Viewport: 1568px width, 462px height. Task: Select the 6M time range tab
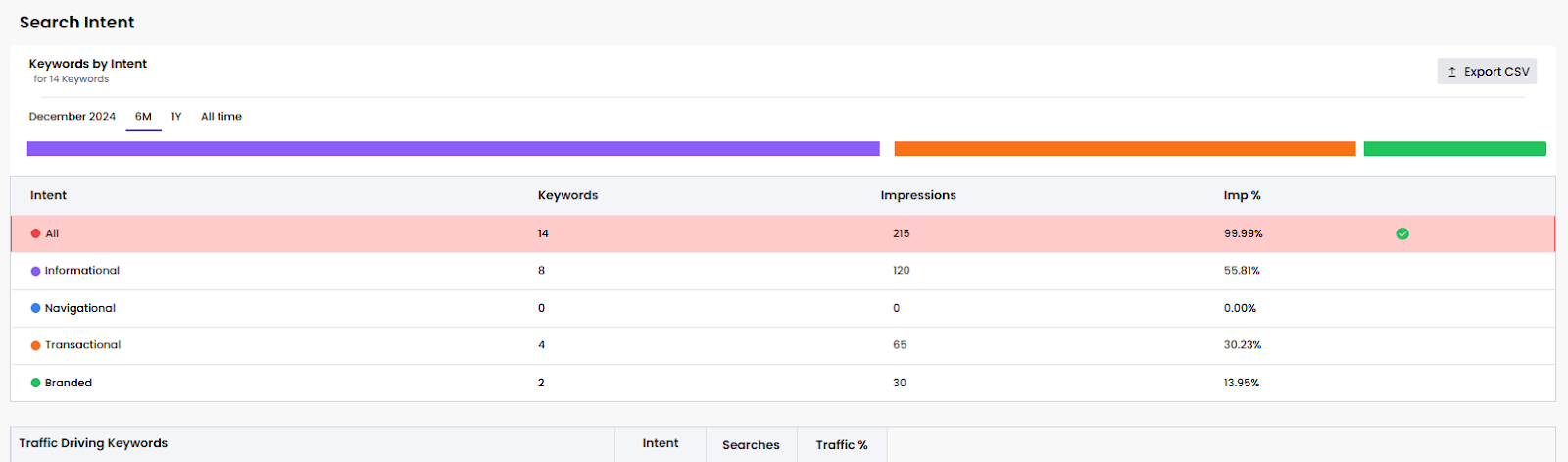[143, 116]
